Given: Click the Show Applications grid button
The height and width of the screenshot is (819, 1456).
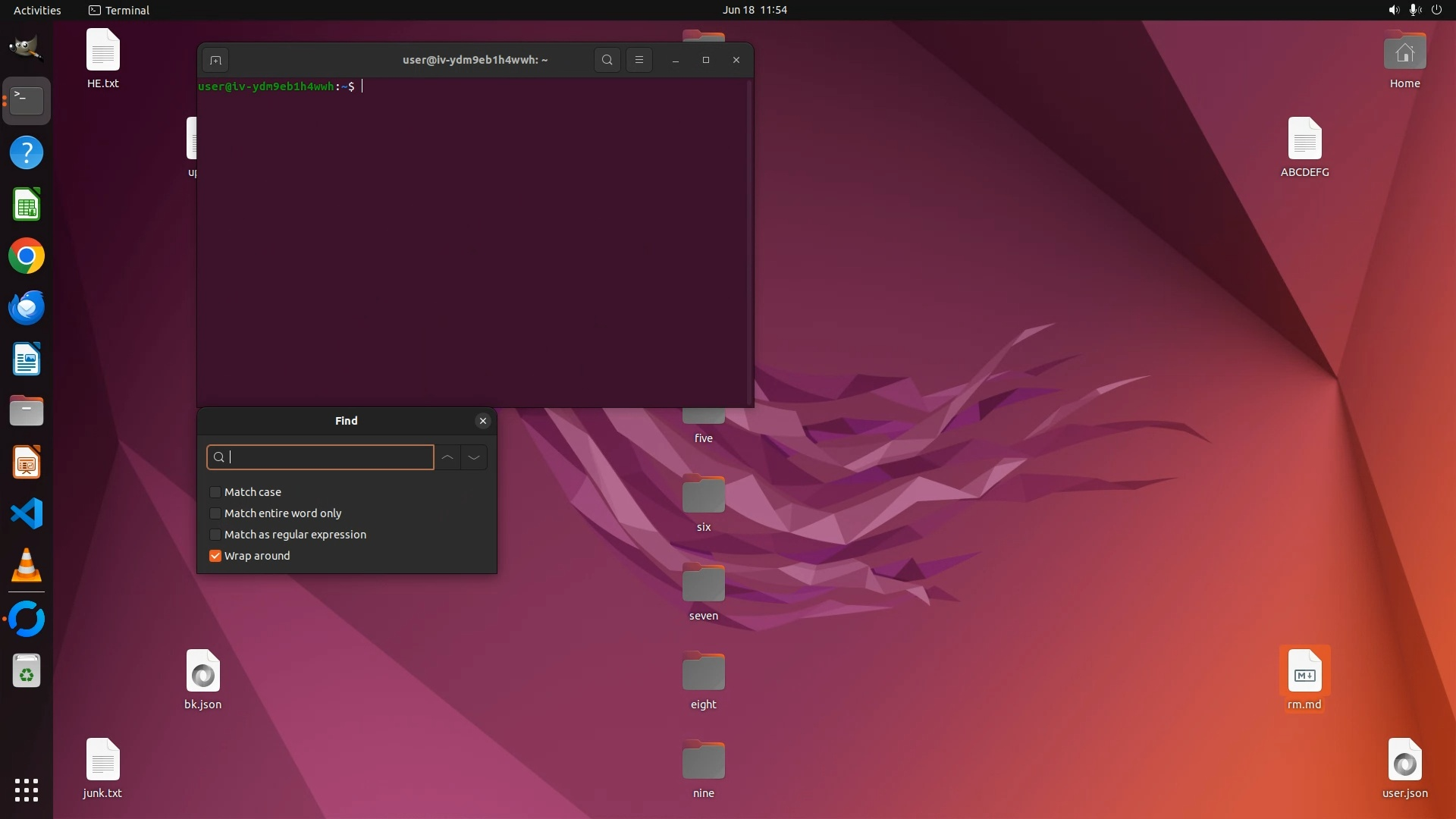Looking at the screenshot, I should (x=27, y=790).
